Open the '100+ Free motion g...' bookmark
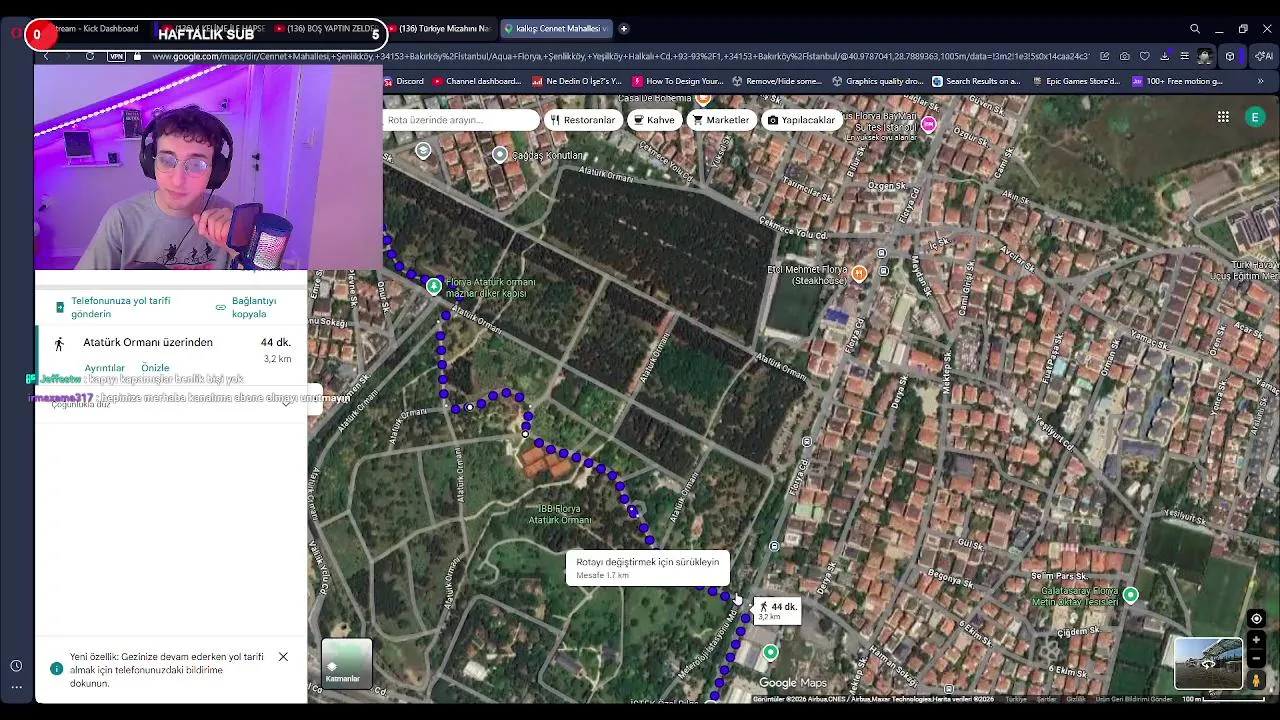Image resolution: width=1280 pixels, height=720 pixels. [x=1178, y=81]
